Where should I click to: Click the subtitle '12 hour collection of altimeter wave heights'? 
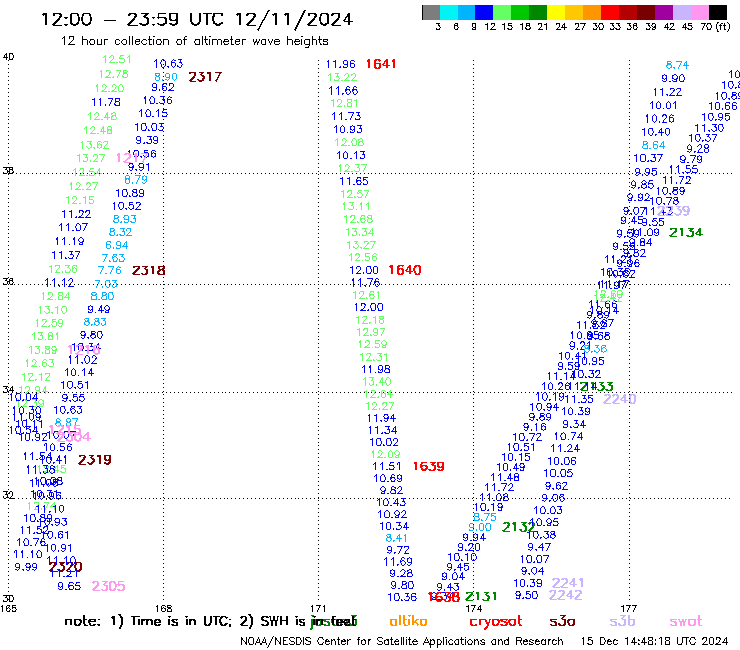pos(194,41)
